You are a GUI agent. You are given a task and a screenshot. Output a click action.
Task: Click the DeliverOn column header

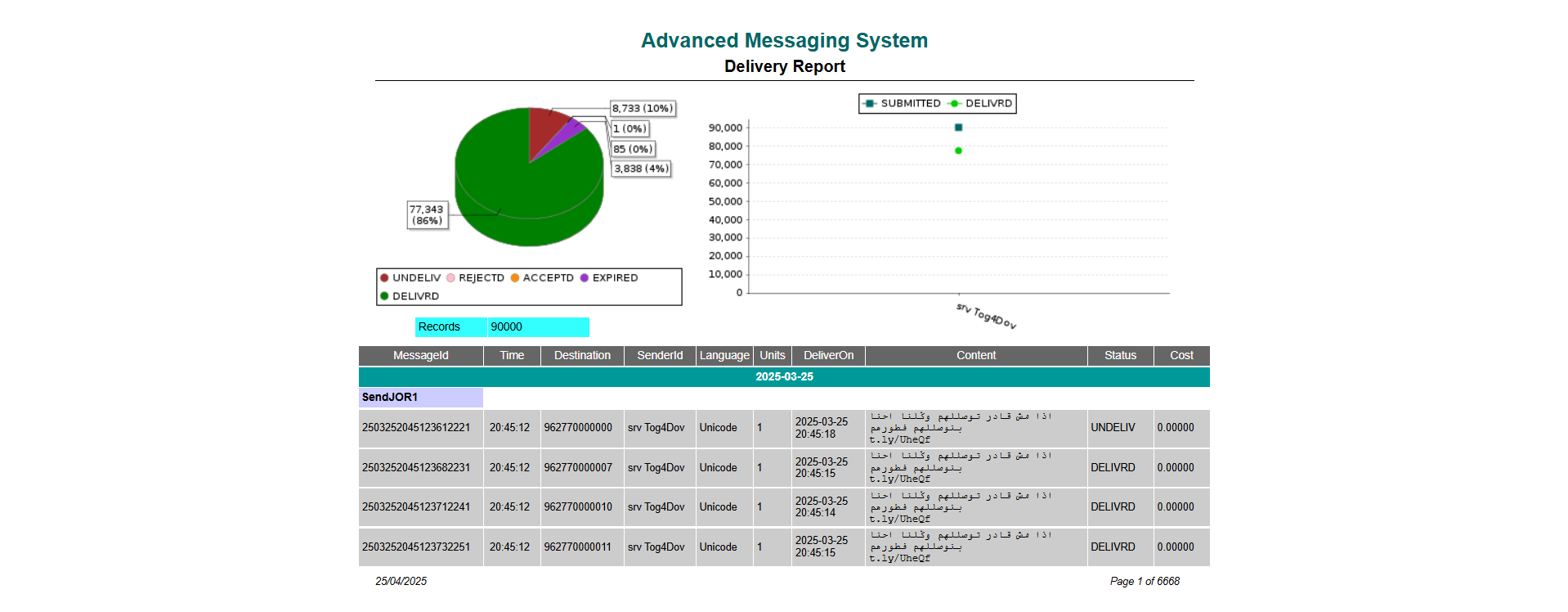(828, 355)
